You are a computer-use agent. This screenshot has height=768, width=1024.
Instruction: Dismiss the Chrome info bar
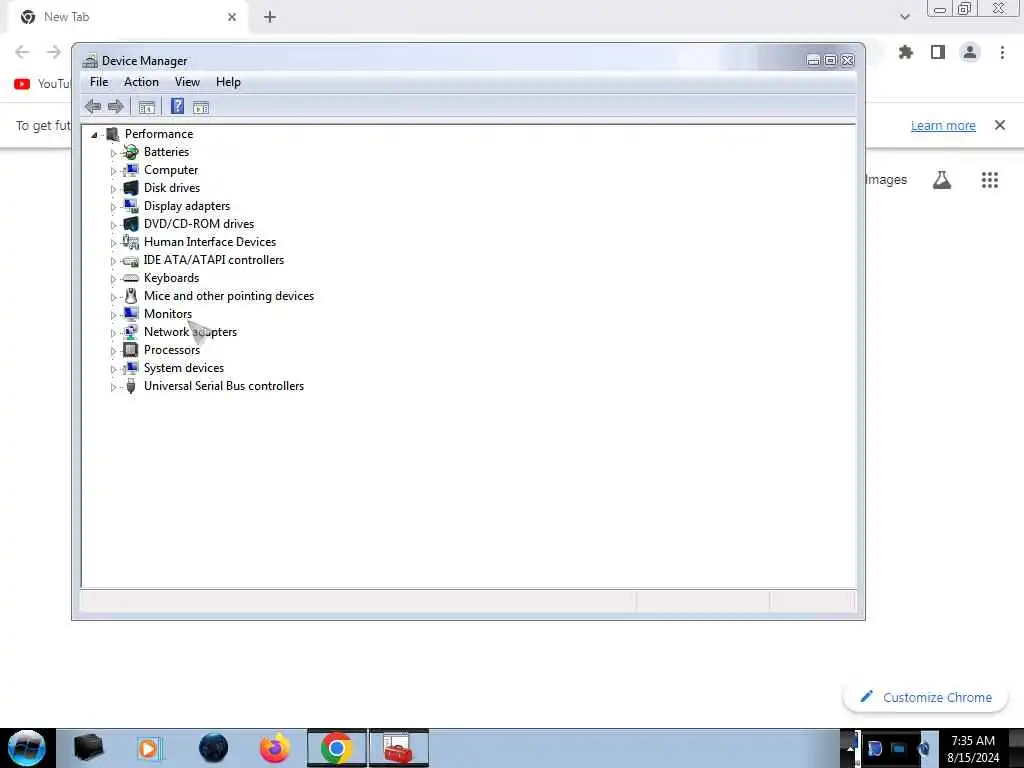tap(1000, 125)
